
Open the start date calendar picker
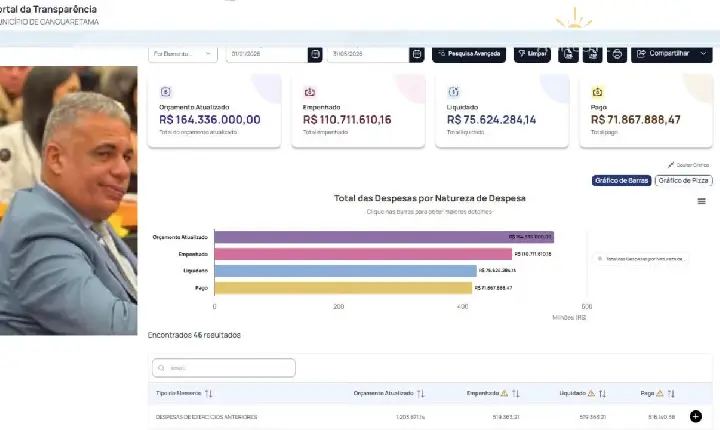click(315, 54)
